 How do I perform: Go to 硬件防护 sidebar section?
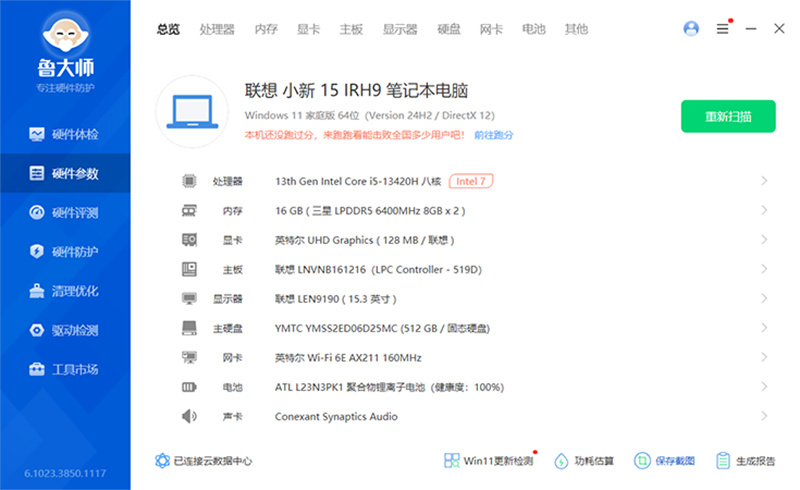point(65,252)
